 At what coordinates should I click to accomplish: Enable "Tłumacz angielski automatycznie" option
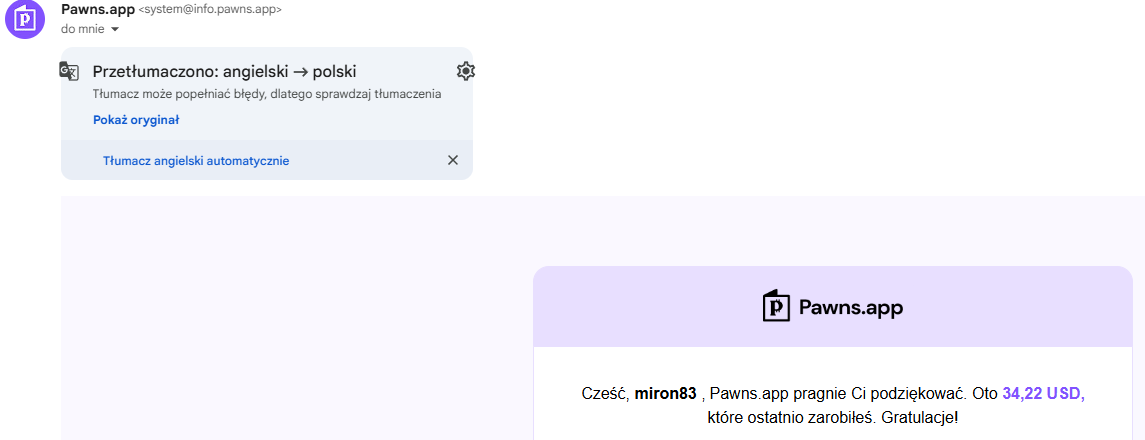196,160
